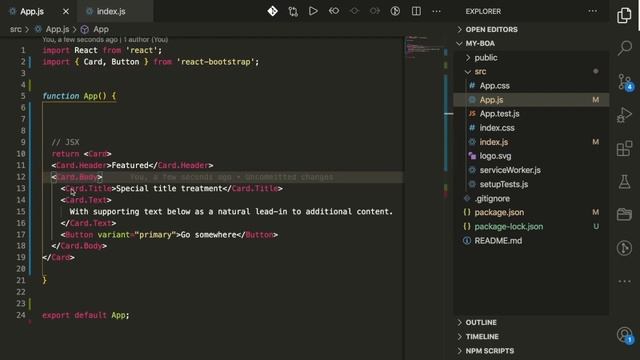Screen dimensions: 640x360
Task: Open the Accounts menu
Action: (x=625, y=336)
